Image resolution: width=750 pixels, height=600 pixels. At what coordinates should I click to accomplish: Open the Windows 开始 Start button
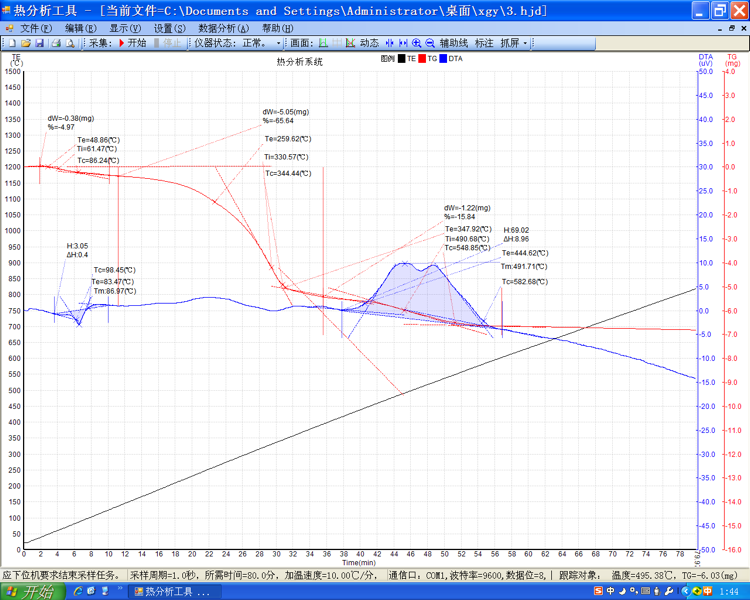point(33,591)
